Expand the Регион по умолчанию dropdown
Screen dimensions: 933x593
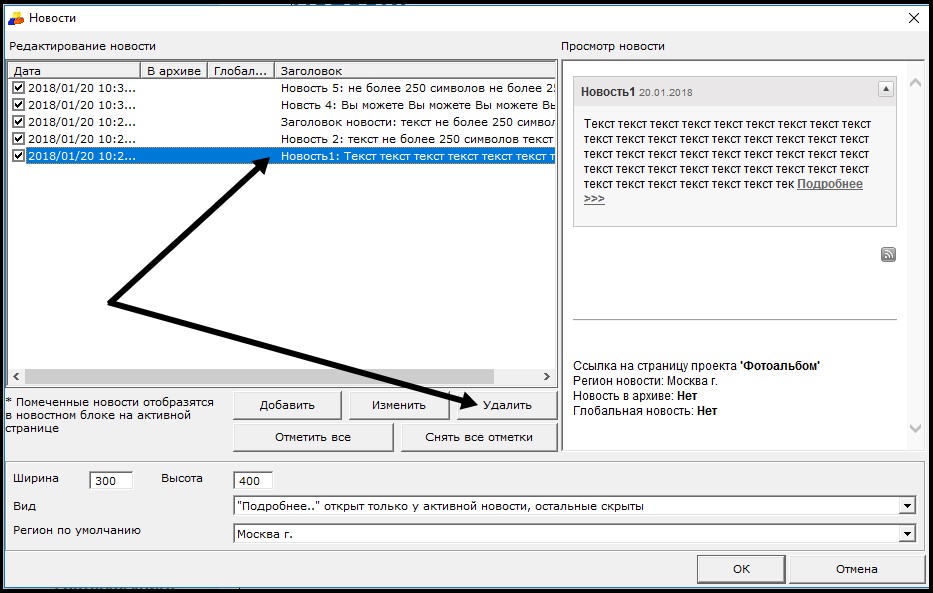[x=906, y=534]
